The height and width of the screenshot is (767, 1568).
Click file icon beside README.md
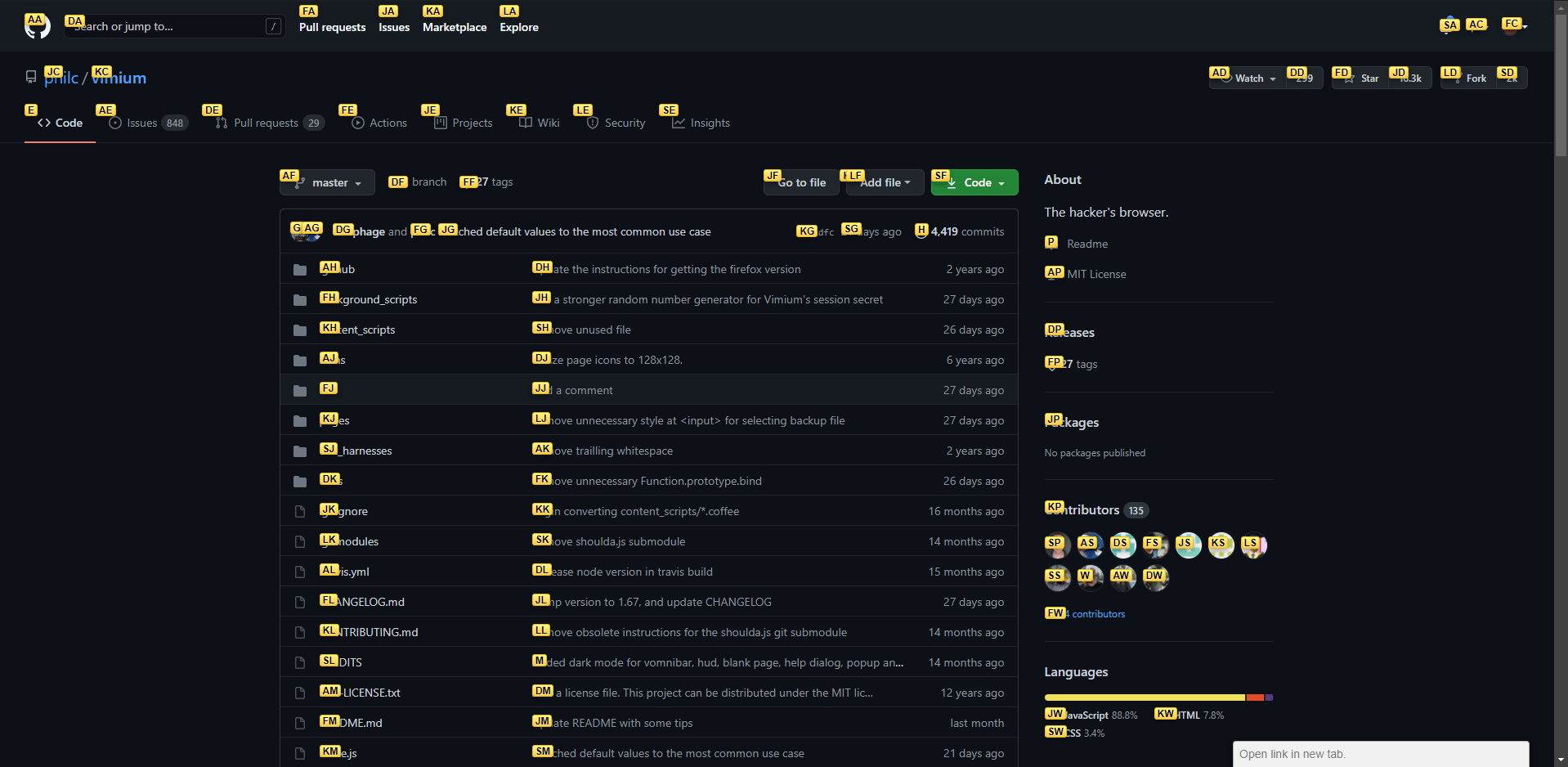[300, 724]
